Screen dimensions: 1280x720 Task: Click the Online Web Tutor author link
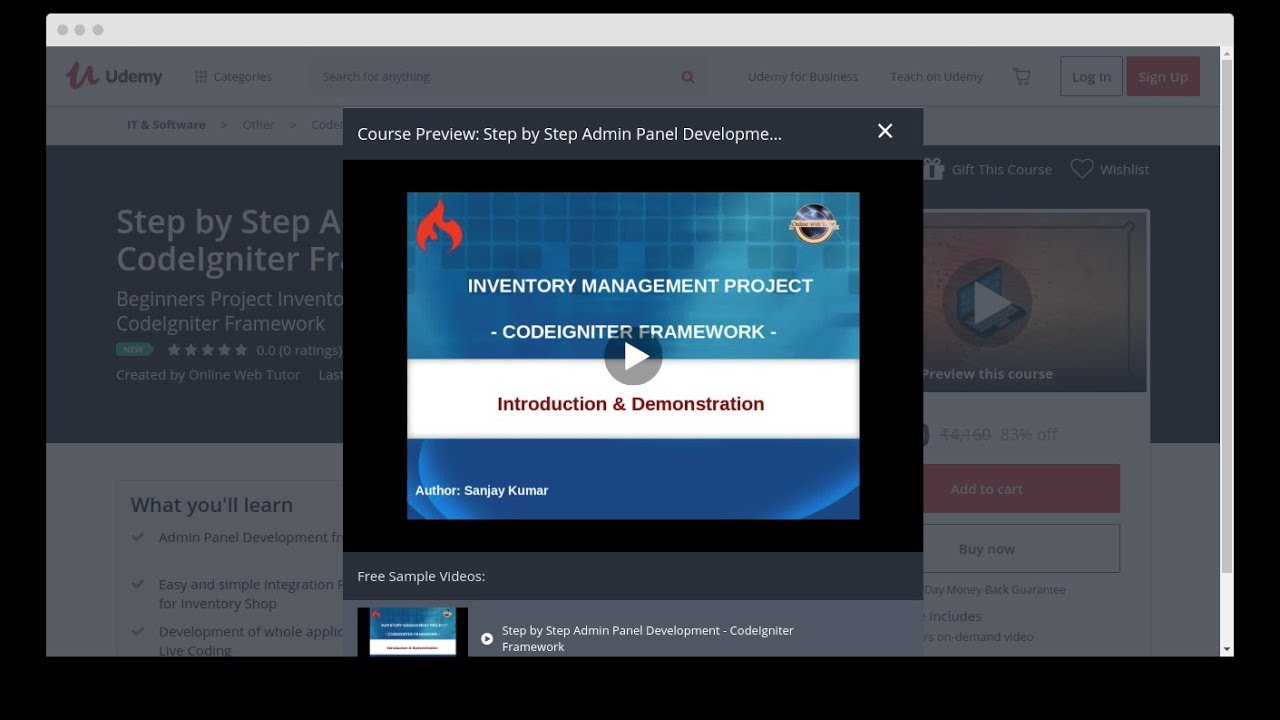(244, 375)
